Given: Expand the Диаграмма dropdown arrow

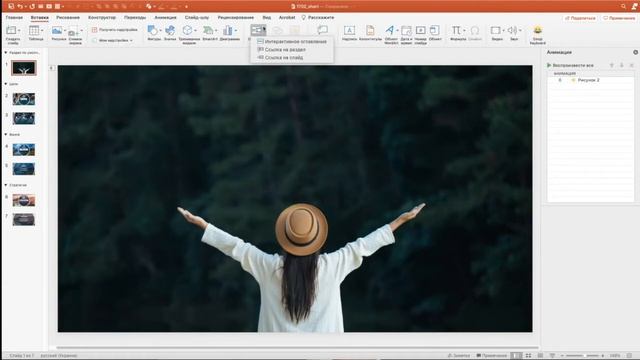Looking at the screenshot, I should pyautogui.click(x=236, y=31).
